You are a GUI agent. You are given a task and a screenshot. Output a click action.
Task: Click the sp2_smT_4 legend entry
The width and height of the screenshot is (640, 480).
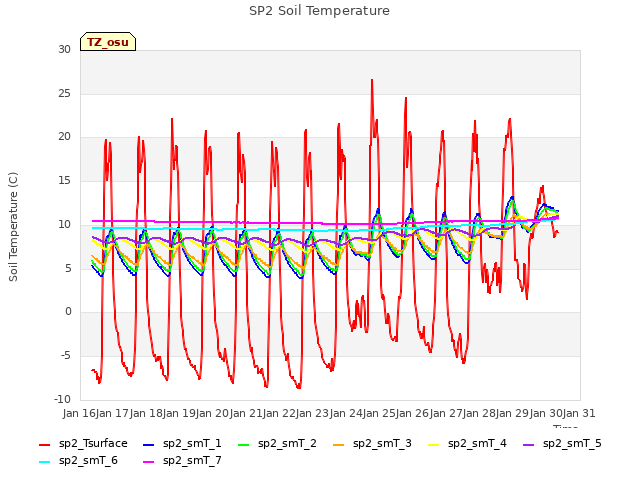(x=467, y=444)
